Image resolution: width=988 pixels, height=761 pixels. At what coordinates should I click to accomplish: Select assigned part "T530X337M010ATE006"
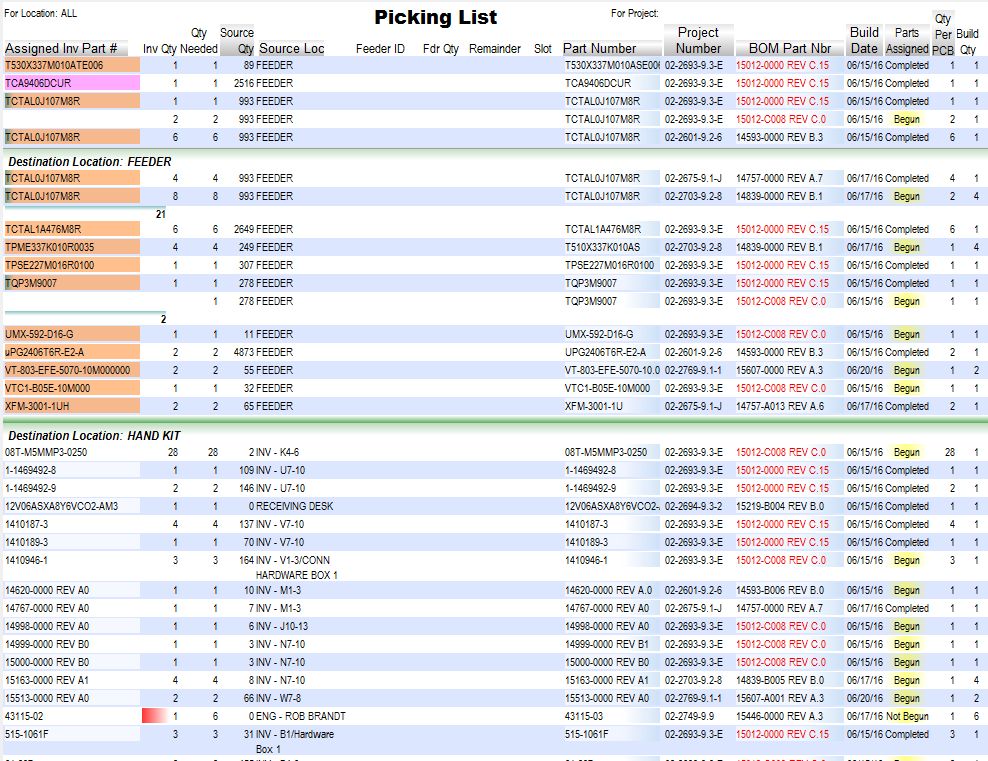click(72, 66)
